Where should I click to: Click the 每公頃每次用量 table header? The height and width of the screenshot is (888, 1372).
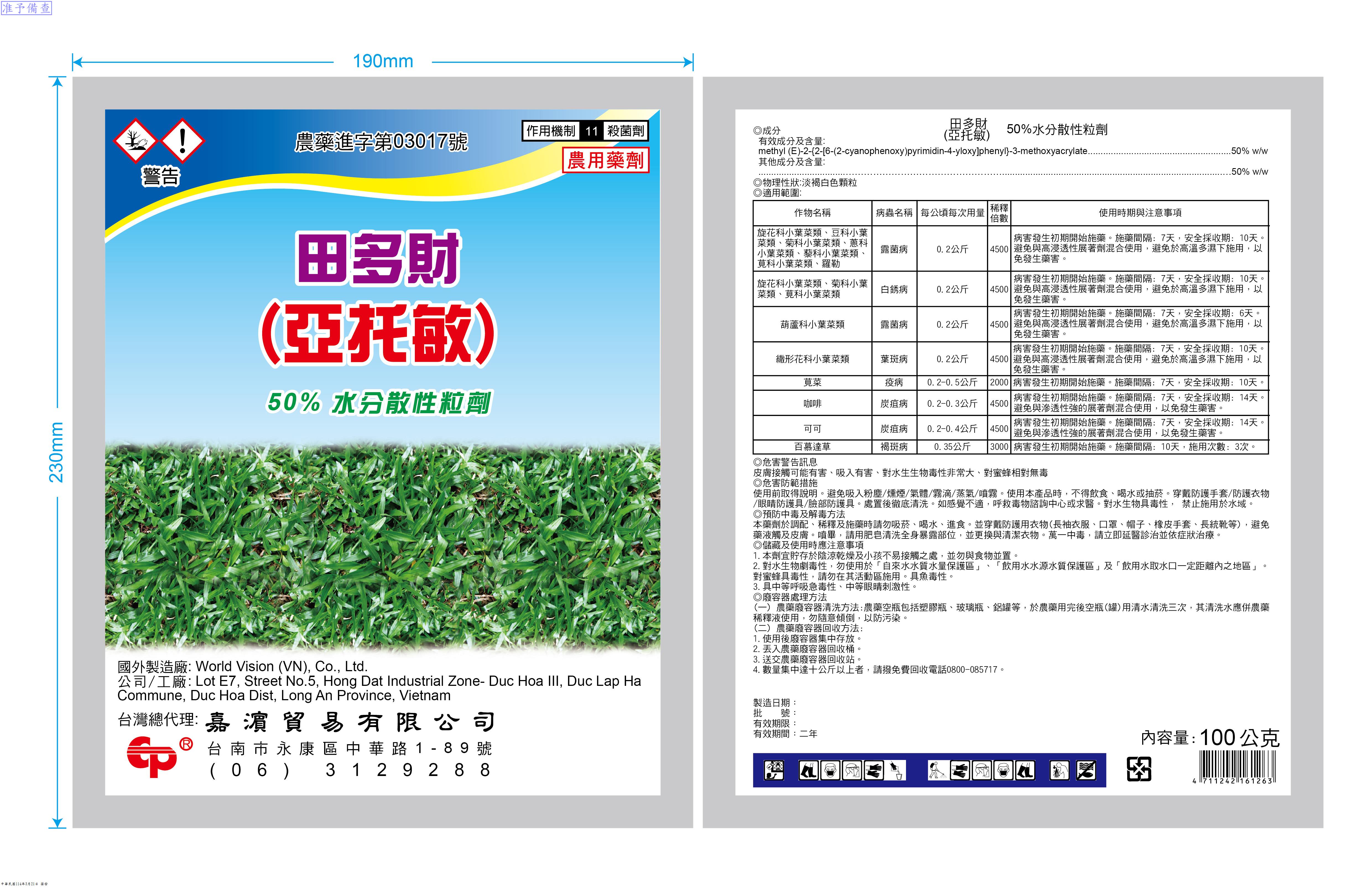952,213
